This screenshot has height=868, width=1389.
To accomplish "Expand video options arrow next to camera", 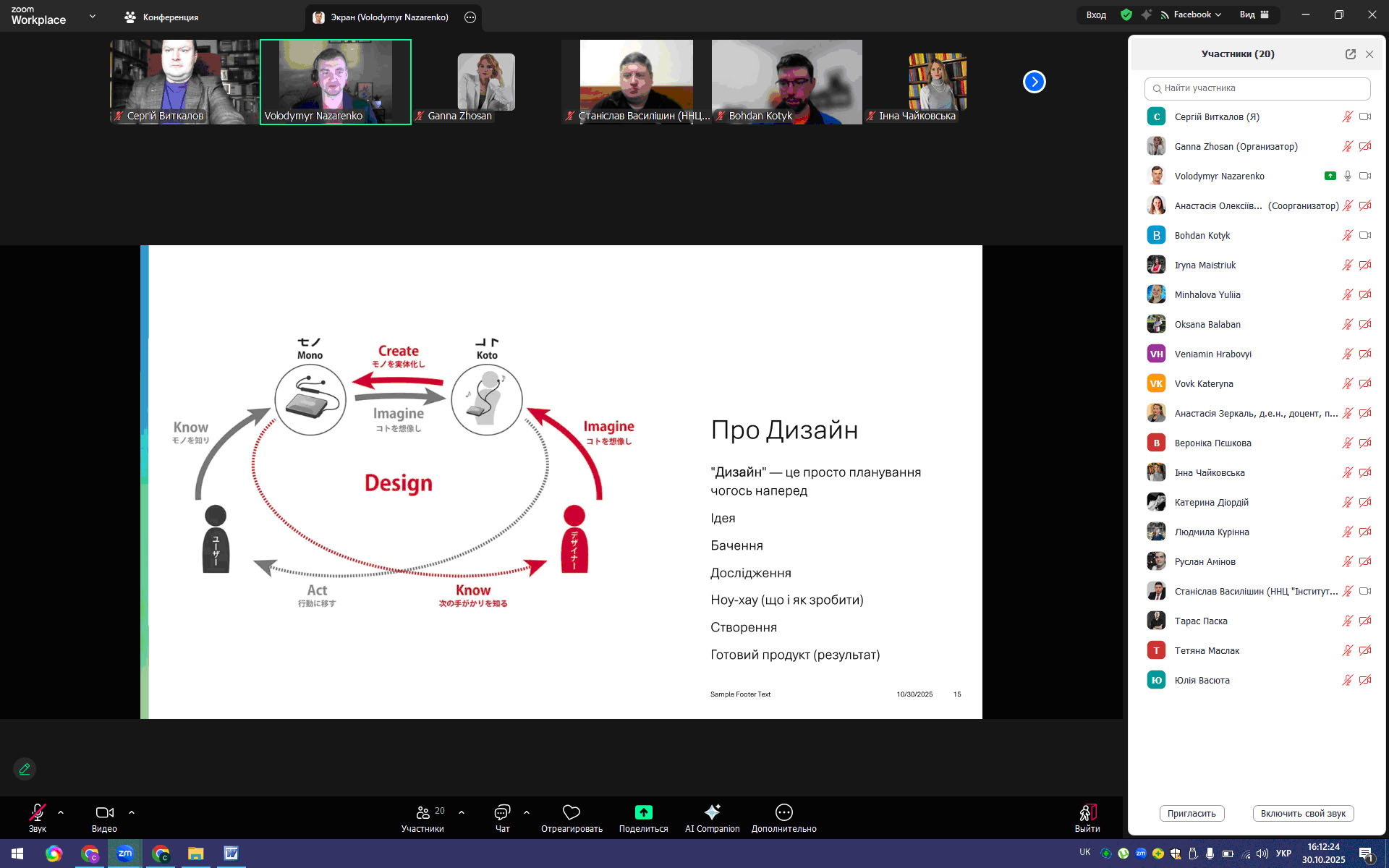I will pyautogui.click(x=132, y=812).
